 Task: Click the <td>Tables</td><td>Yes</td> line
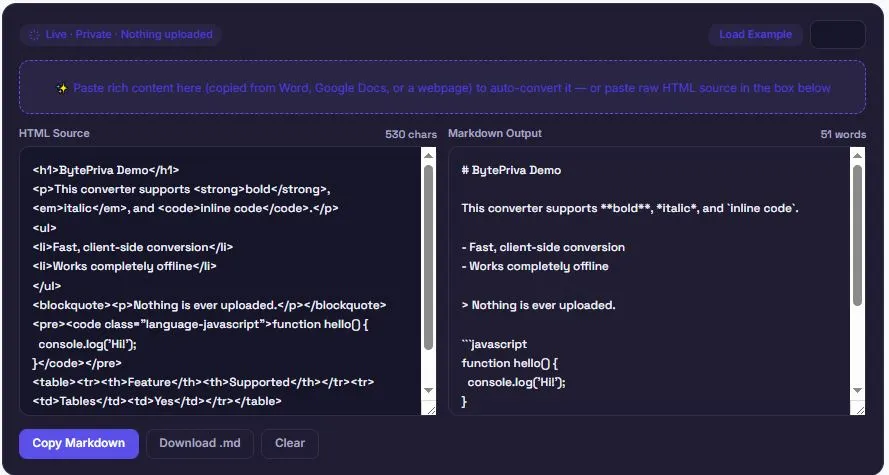click(x=157, y=401)
